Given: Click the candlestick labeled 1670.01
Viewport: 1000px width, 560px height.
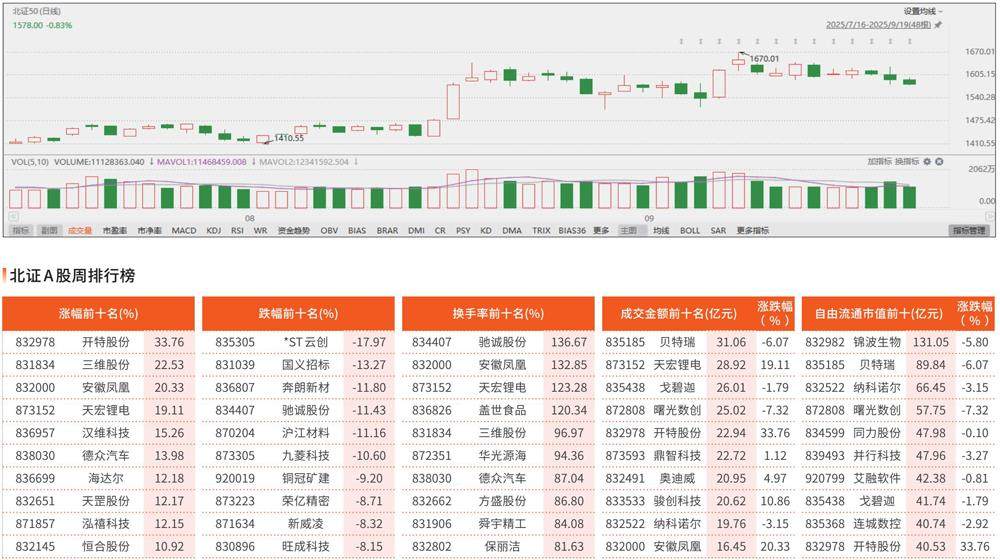Looking at the screenshot, I should 739,61.
